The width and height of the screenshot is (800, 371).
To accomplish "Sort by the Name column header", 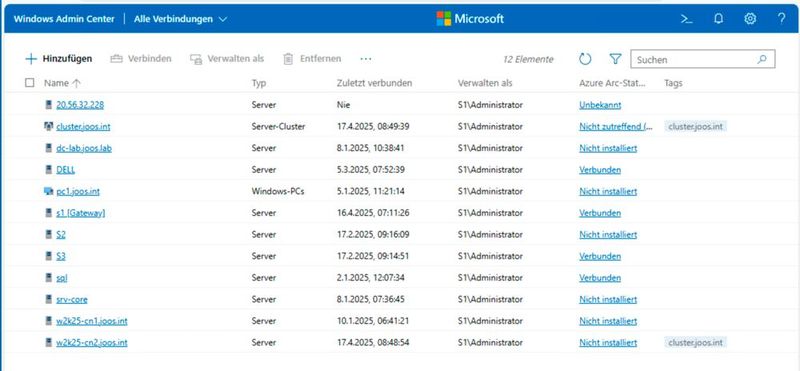I will [x=62, y=83].
